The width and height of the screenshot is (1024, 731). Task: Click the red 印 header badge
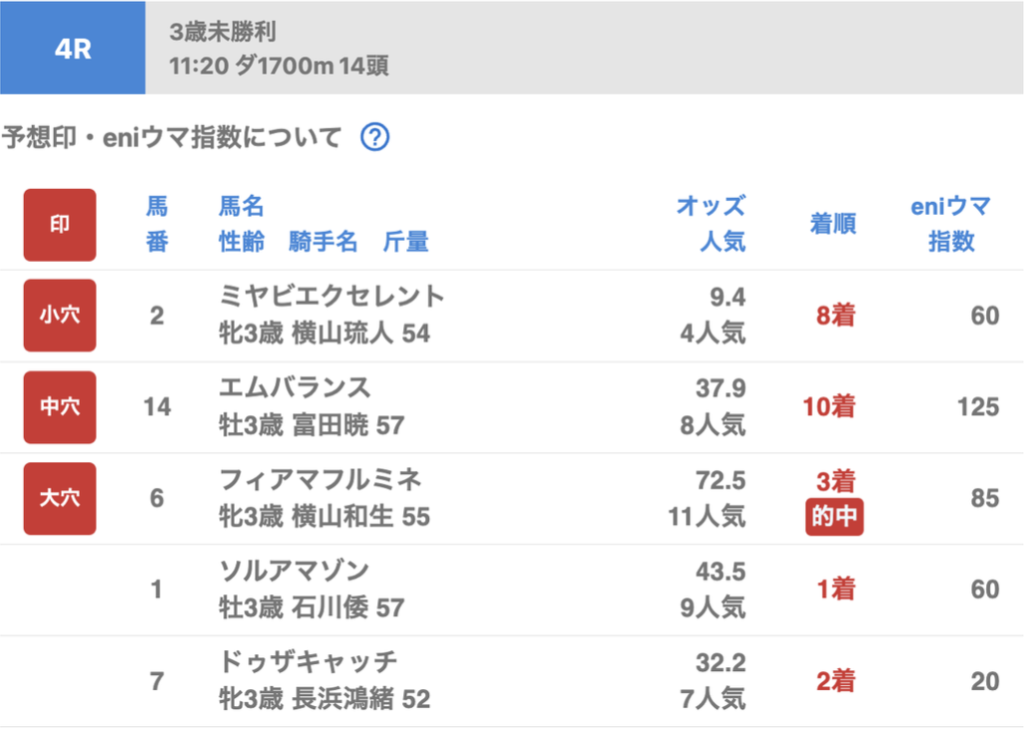pyautogui.click(x=60, y=225)
